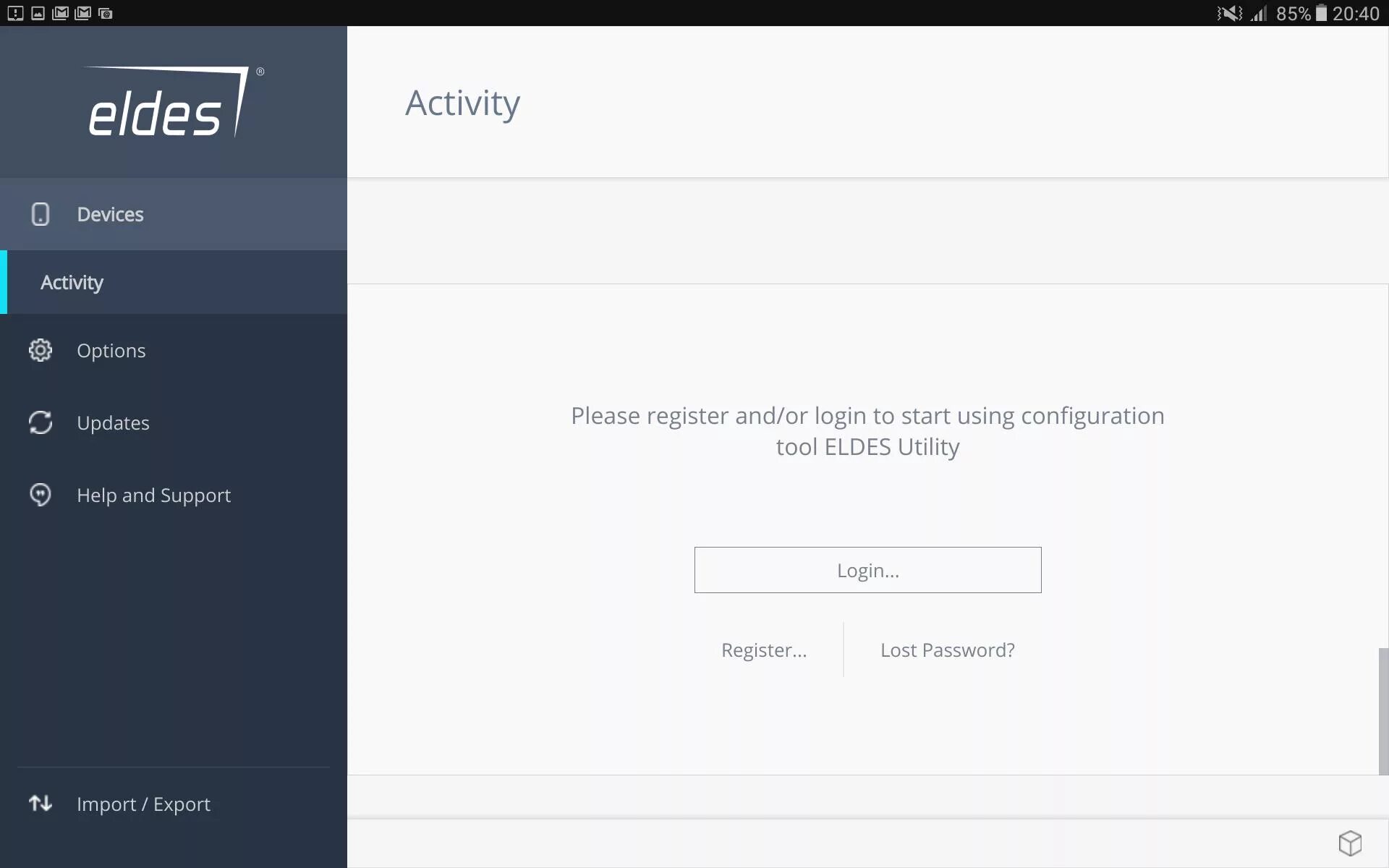This screenshot has width=1389, height=868.
Task: Tap the vibrate/mute status bar icon
Action: pyautogui.click(x=1229, y=13)
